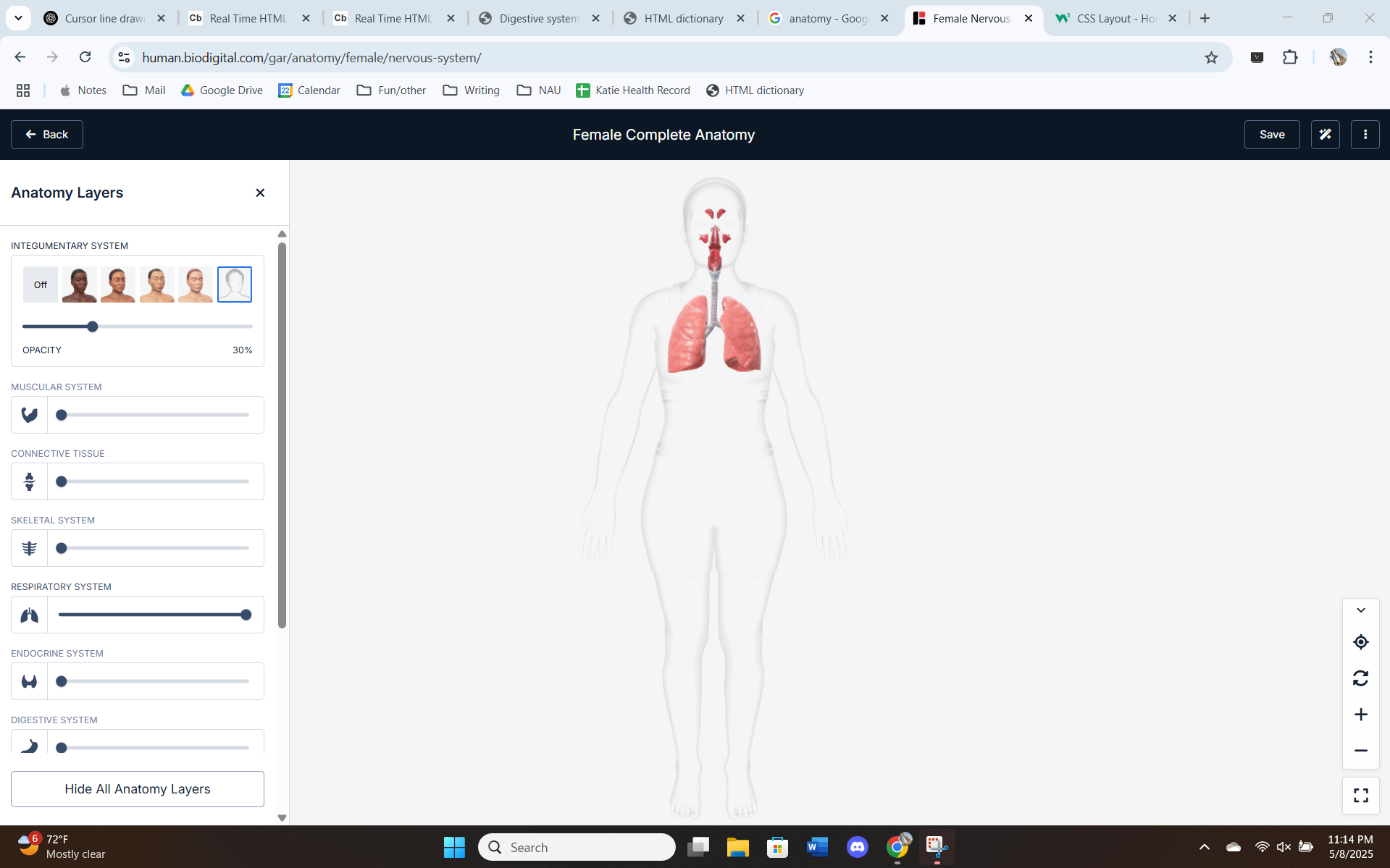Toggle the Muscular System layer icon
1390x868 pixels.
coord(29,415)
